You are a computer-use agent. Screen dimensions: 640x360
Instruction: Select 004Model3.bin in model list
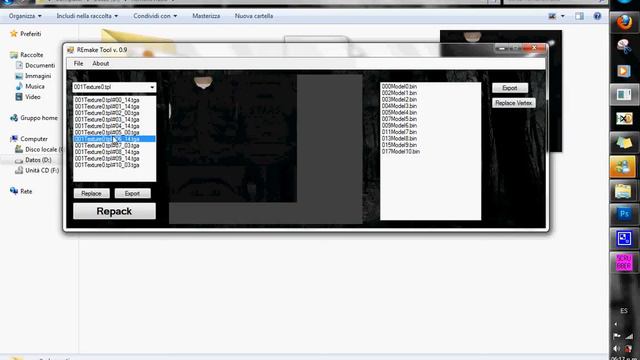399,106
